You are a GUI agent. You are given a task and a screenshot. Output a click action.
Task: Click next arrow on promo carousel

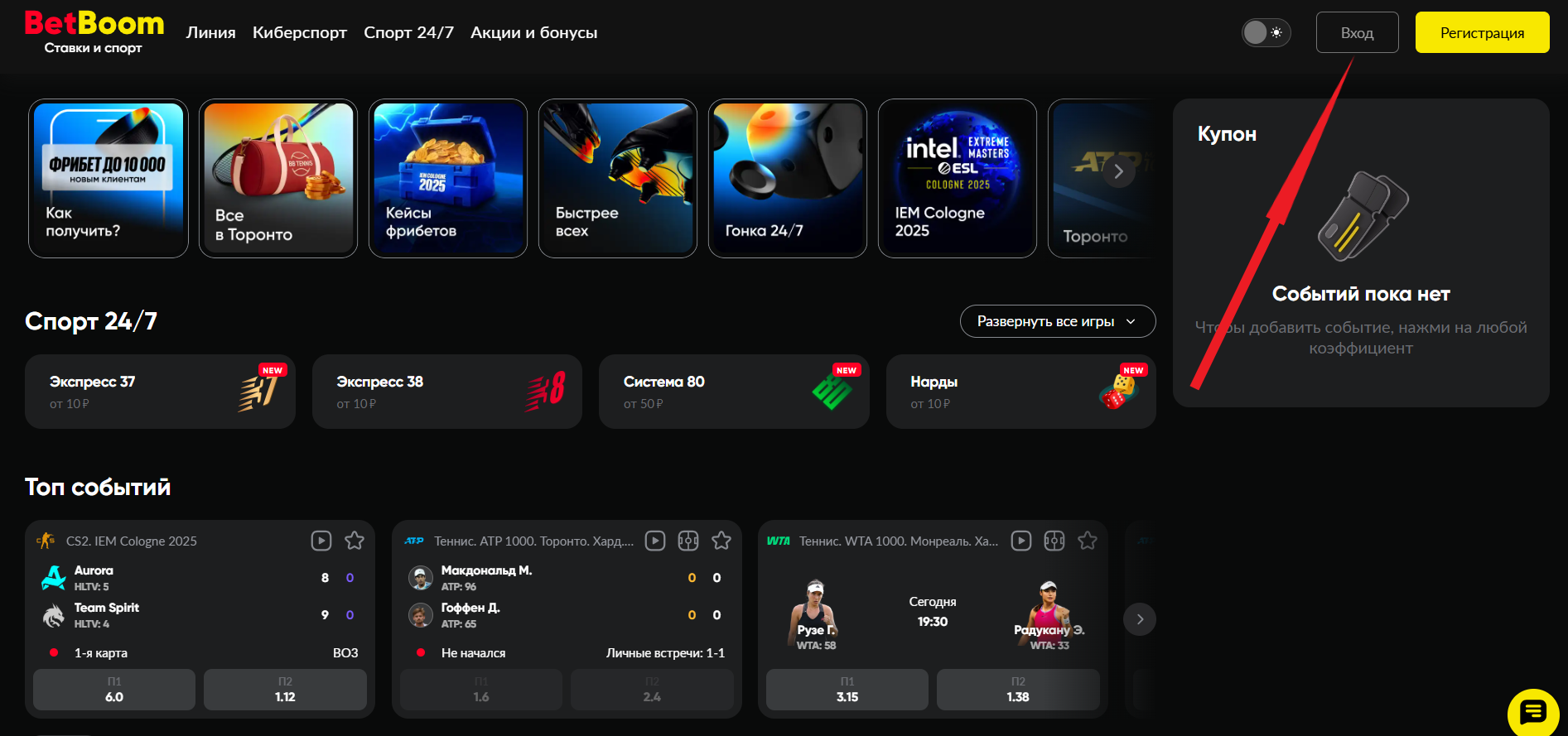[1118, 171]
